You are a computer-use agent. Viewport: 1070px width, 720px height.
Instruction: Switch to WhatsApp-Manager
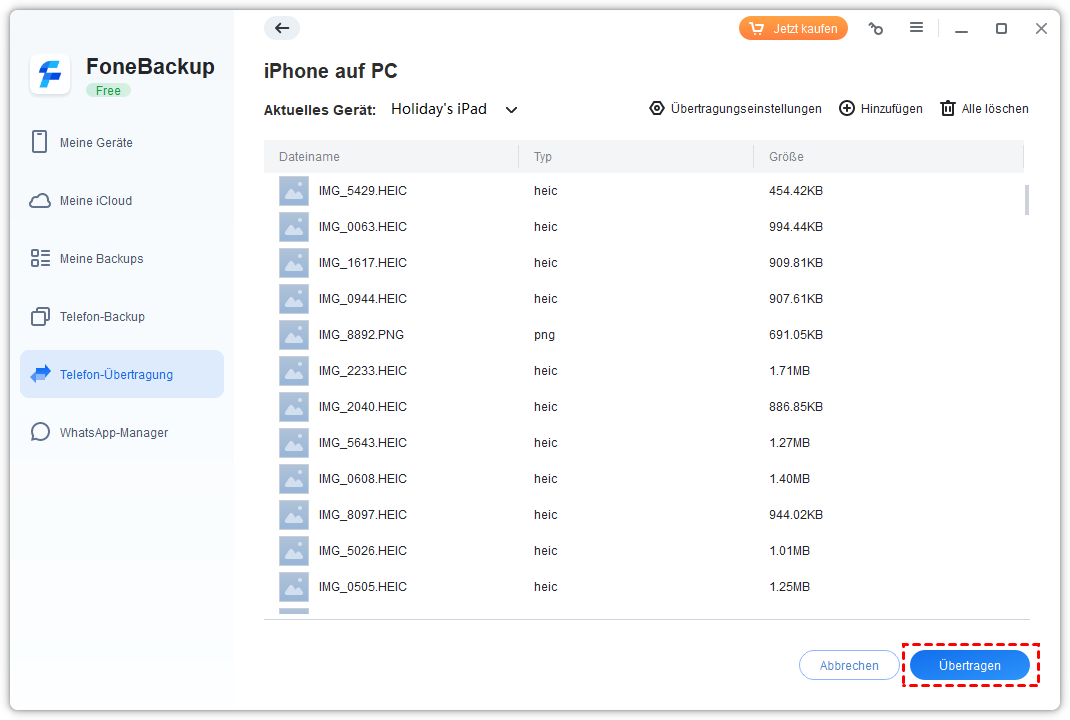113,433
